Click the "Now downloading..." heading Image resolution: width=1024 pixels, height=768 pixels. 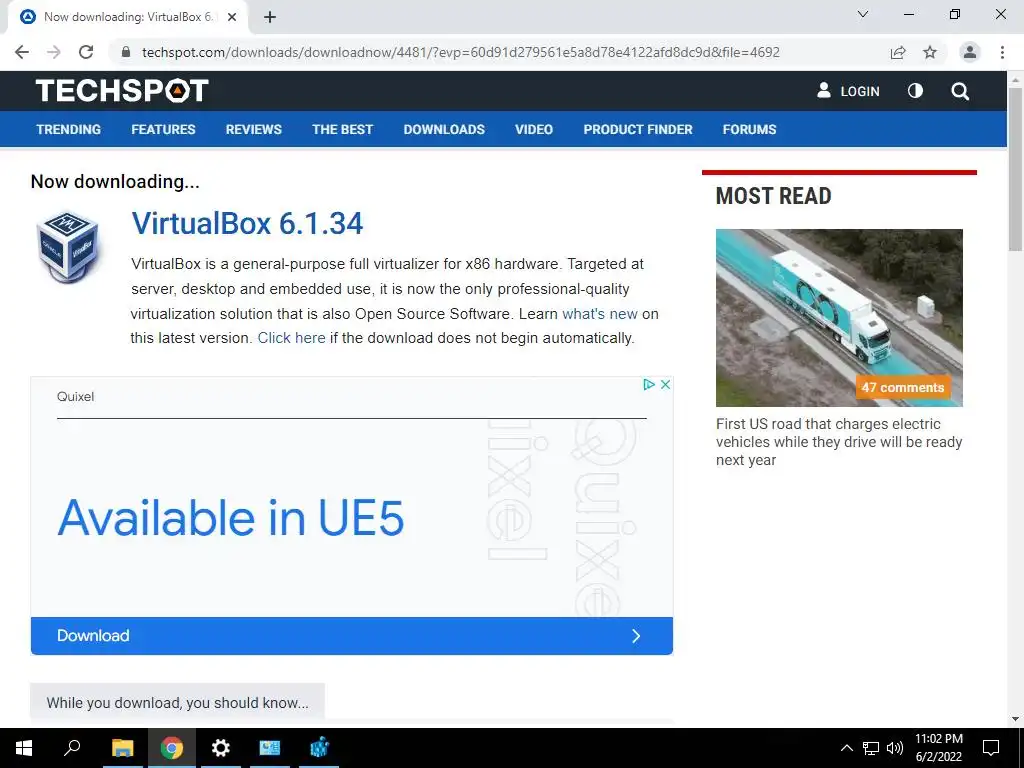click(115, 182)
